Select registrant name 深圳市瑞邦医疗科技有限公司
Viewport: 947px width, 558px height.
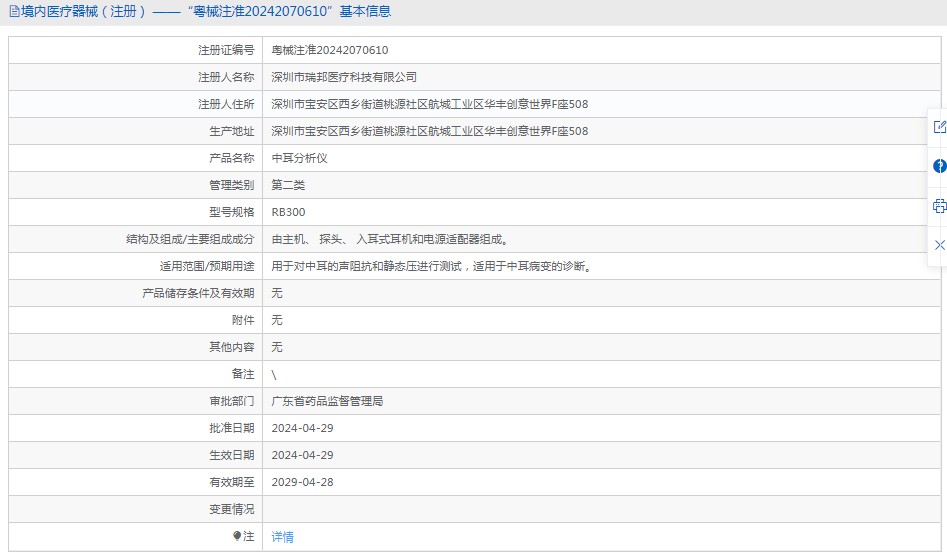344,77
